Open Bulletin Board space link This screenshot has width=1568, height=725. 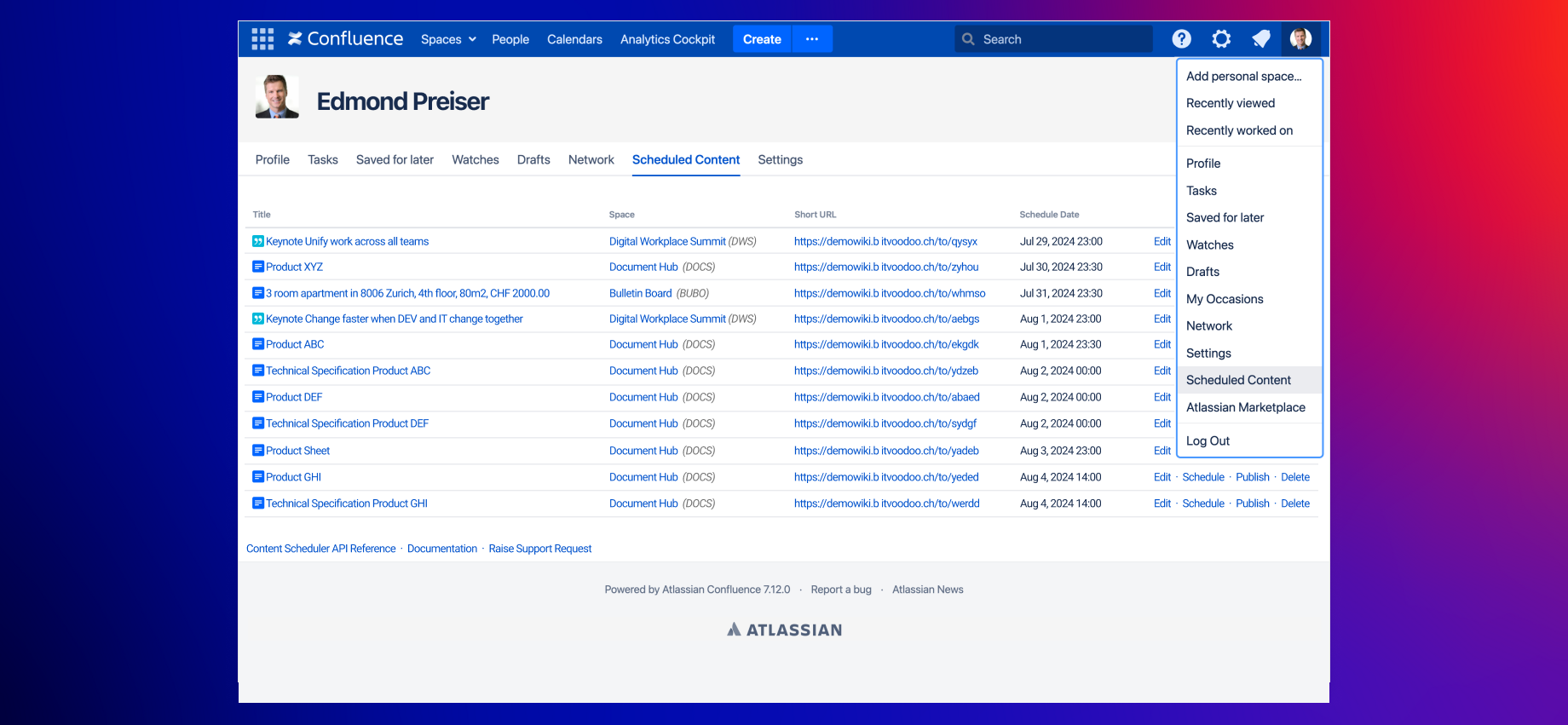coord(641,293)
